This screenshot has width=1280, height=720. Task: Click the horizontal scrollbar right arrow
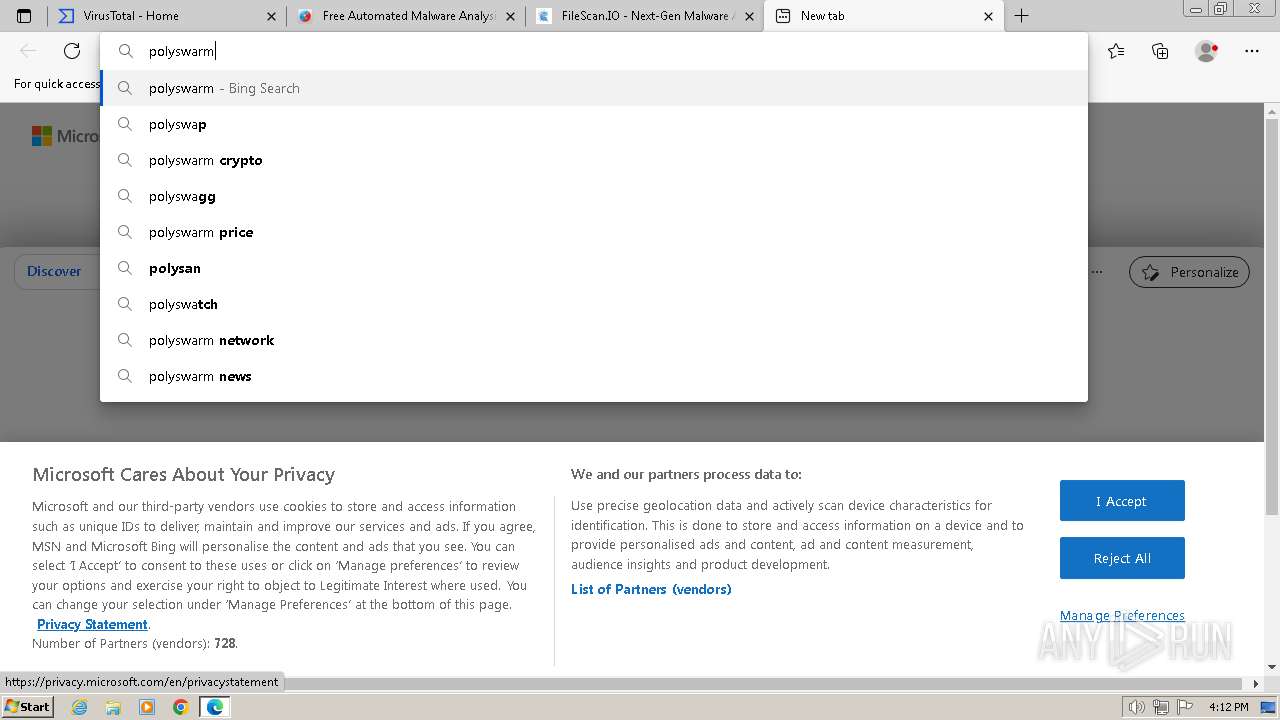point(1257,684)
